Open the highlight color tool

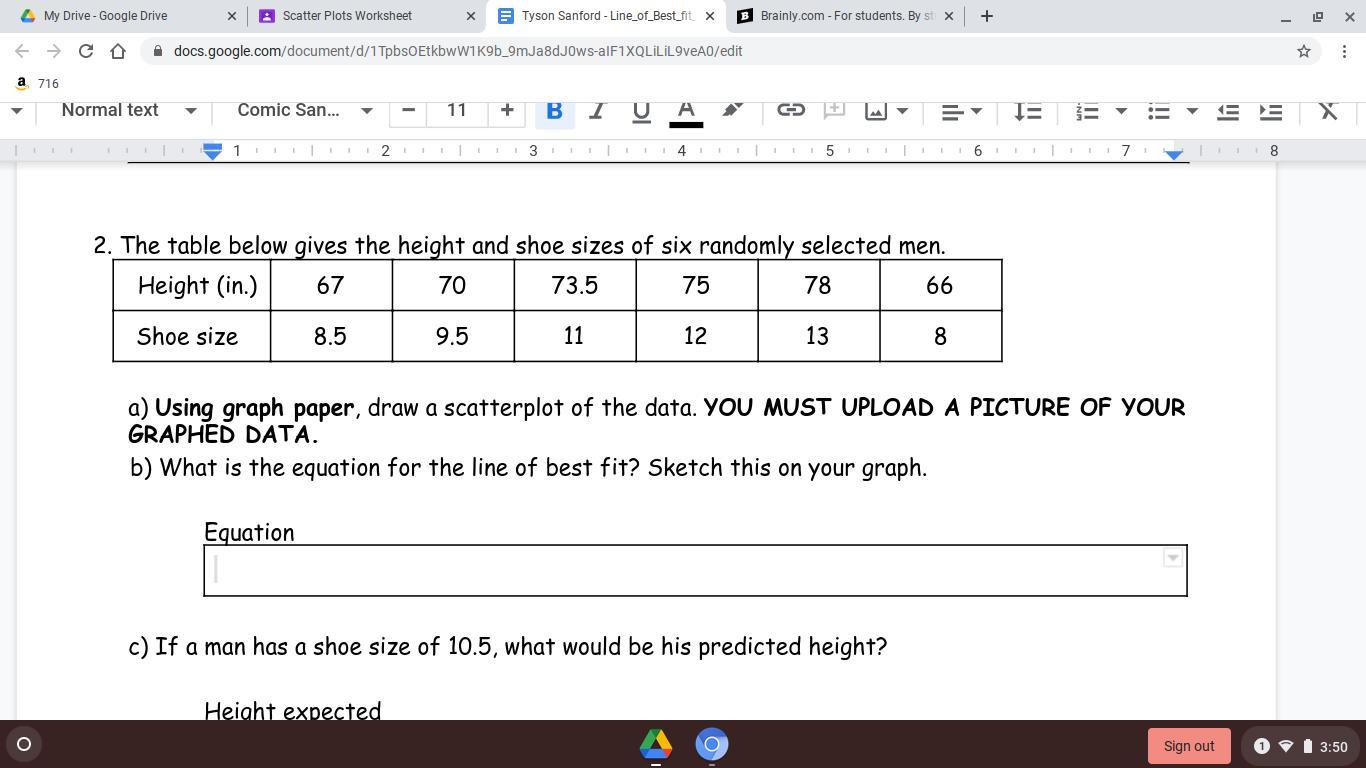(731, 110)
